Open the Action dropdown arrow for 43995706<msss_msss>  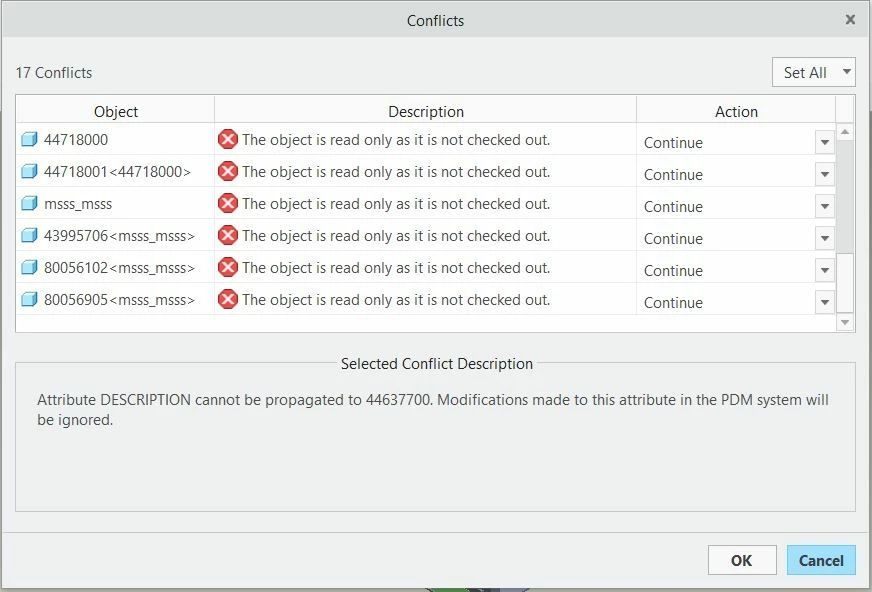click(825, 238)
